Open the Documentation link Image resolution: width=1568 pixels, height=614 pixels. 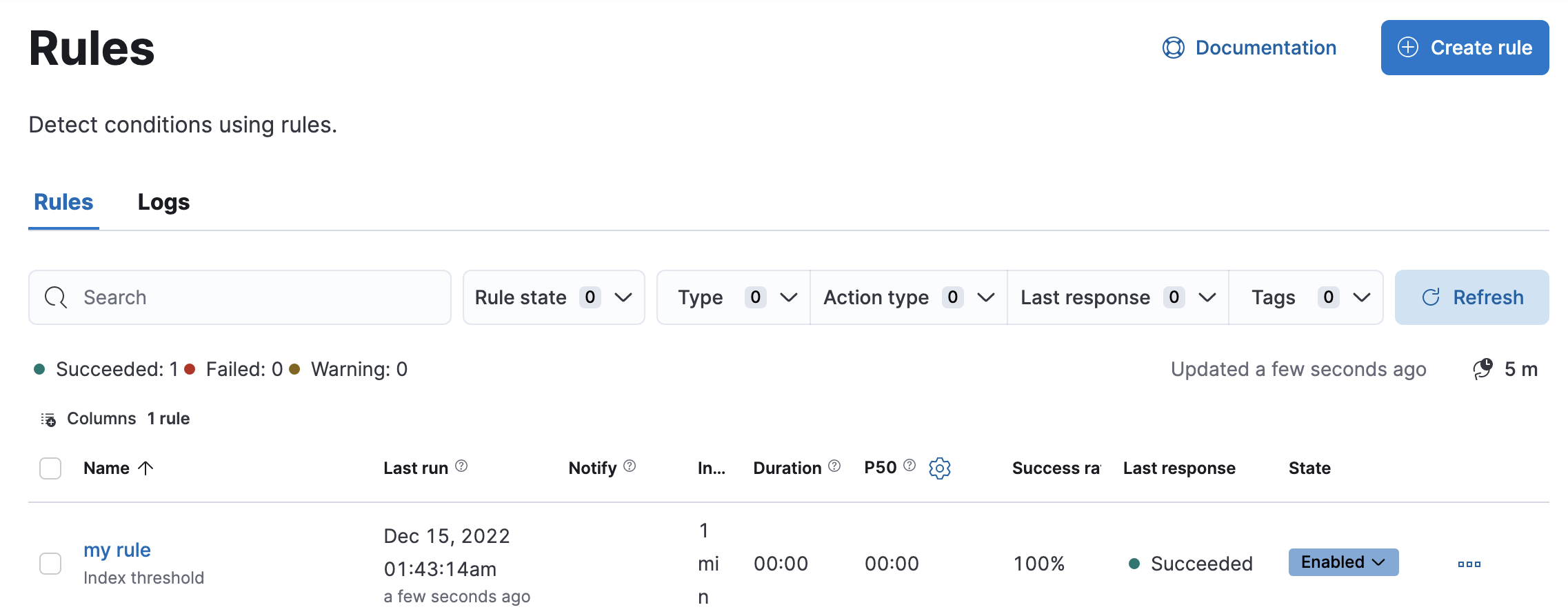pos(1249,48)
